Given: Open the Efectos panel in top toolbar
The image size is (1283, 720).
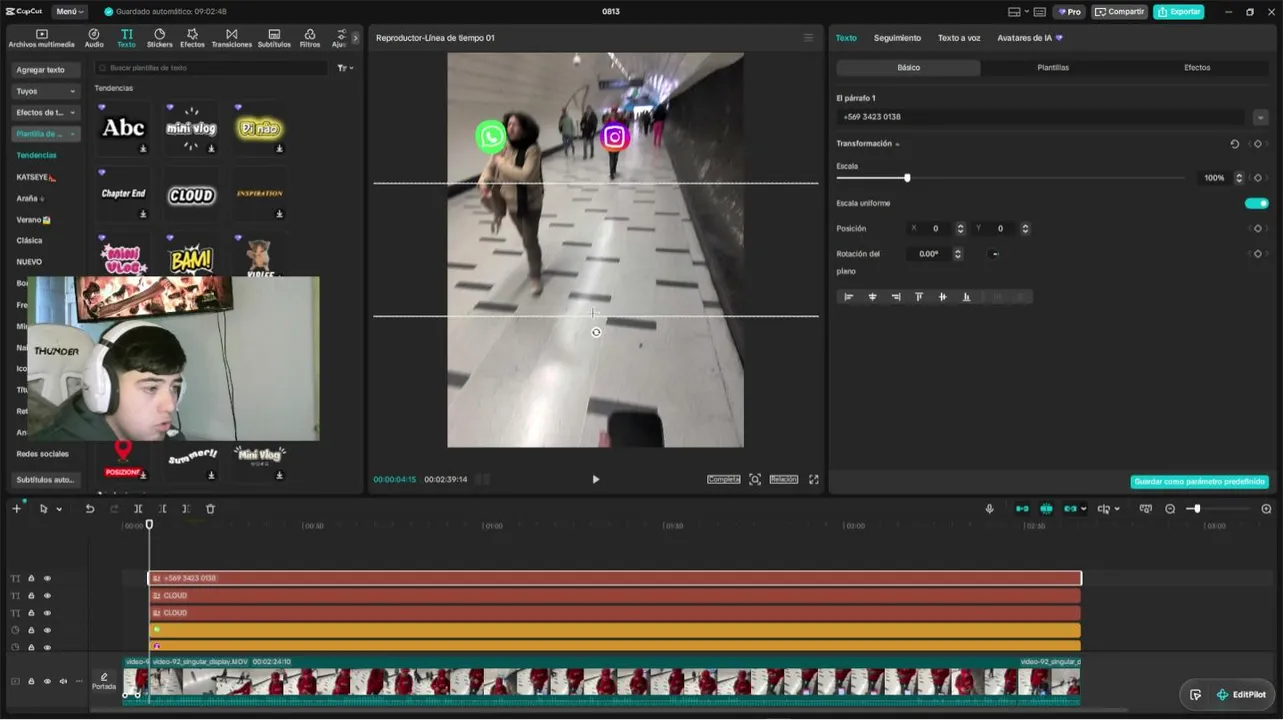Looking at the screenshot, I should (192, 38).
